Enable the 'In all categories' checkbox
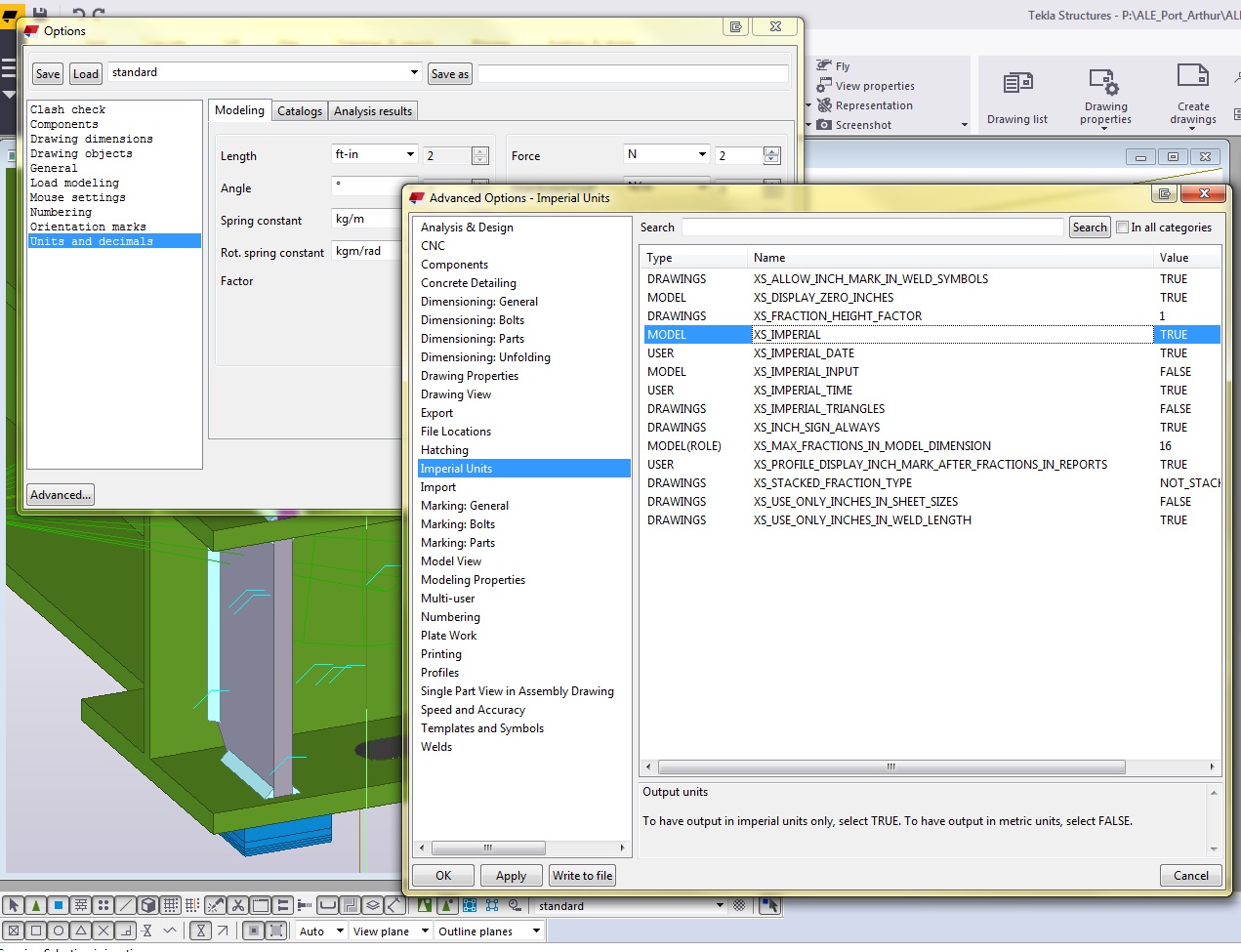This screenshot has height=952, width=1241. [1123, 228]
